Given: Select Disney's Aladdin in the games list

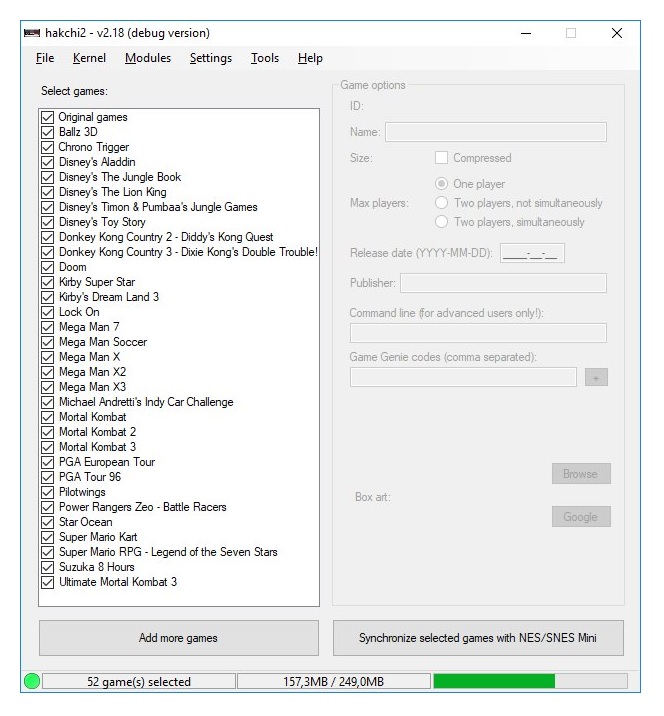Looking at the screenshot, I should 97,162.
